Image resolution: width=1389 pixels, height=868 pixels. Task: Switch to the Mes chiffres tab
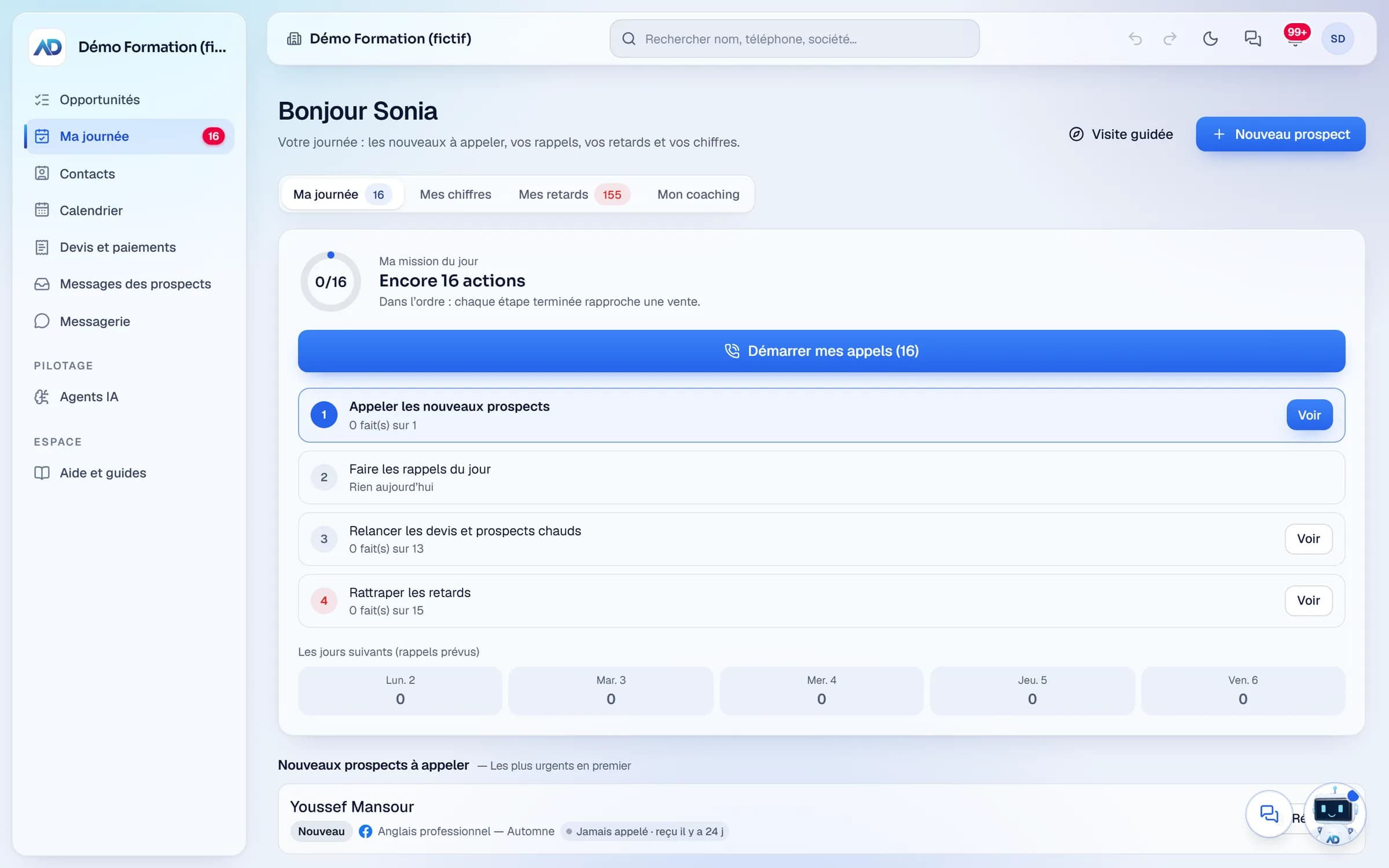pos(455,194)
